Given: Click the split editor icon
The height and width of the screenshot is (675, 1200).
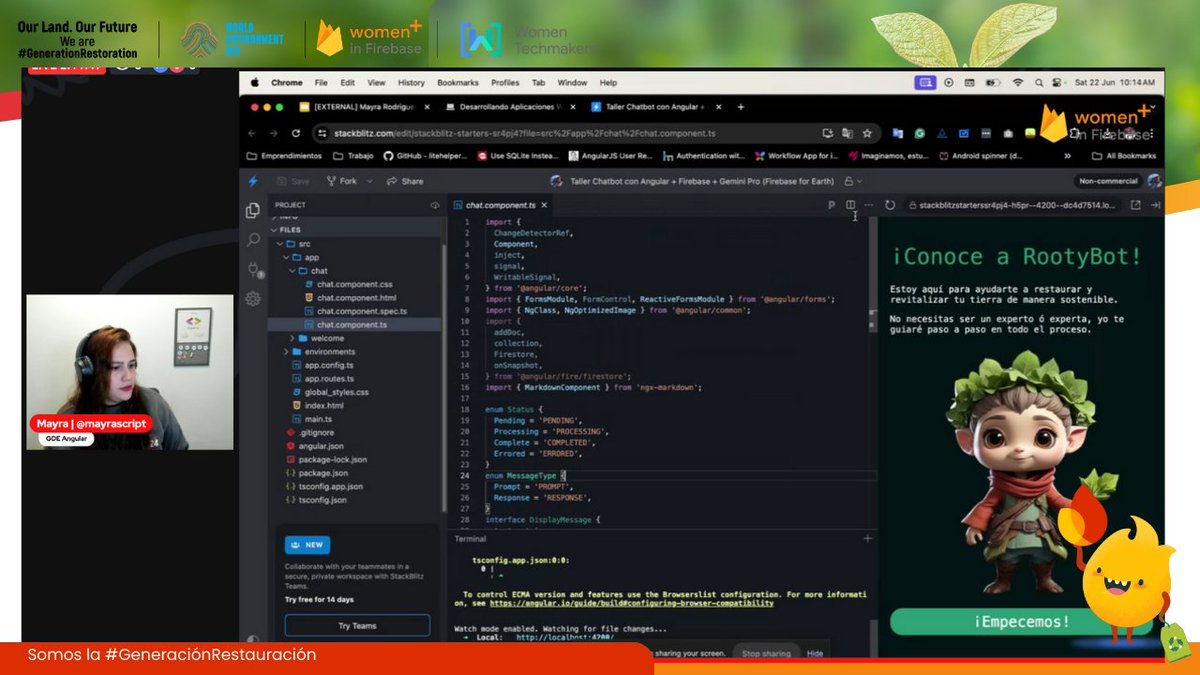Looking at the screenshot, I should (x=850, y=205).
